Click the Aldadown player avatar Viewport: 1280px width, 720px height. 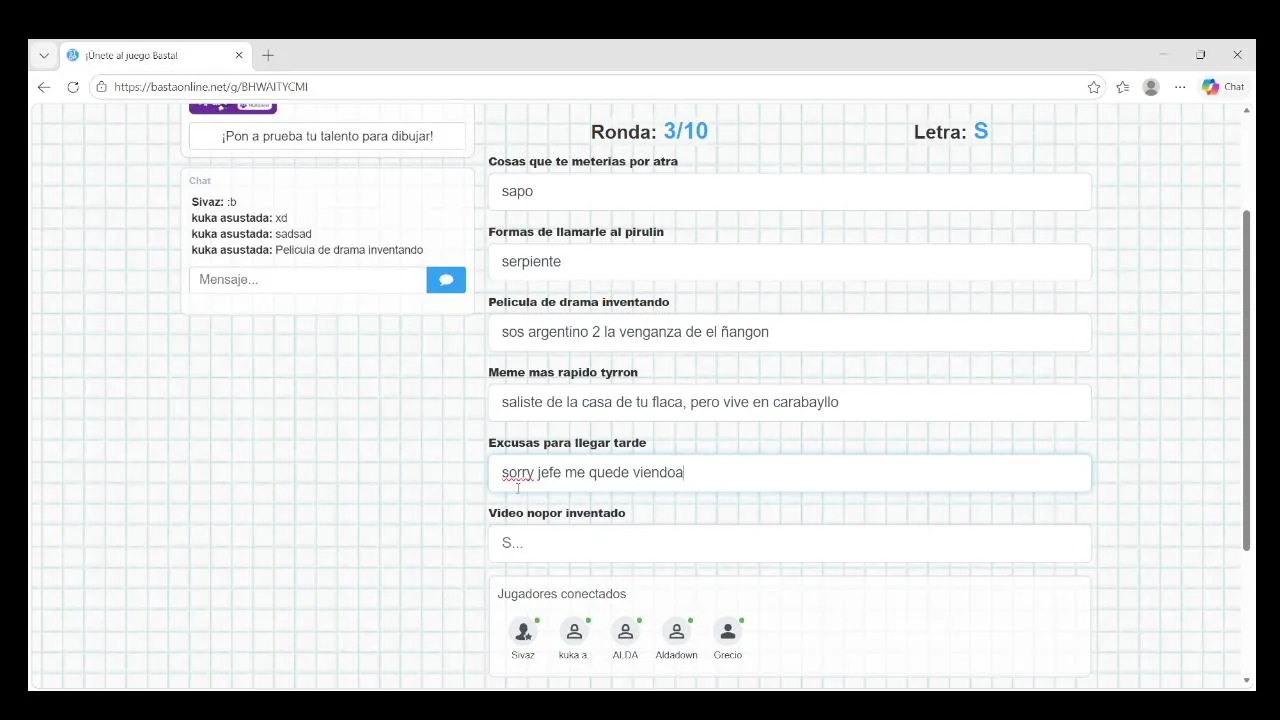point(677,631)
